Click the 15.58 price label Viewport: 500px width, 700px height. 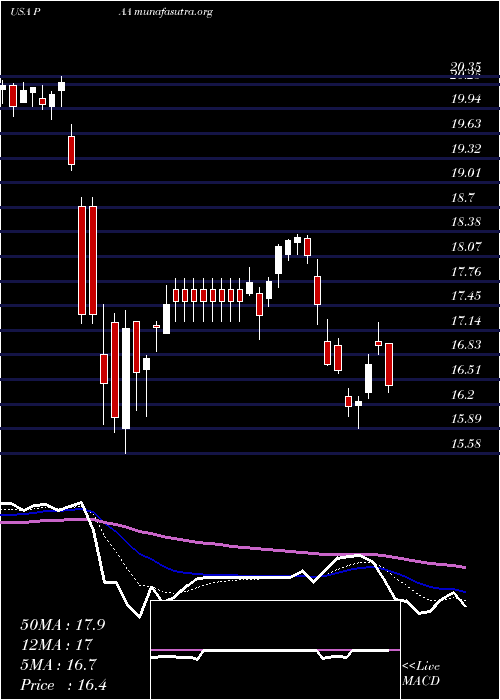[466, 444]
